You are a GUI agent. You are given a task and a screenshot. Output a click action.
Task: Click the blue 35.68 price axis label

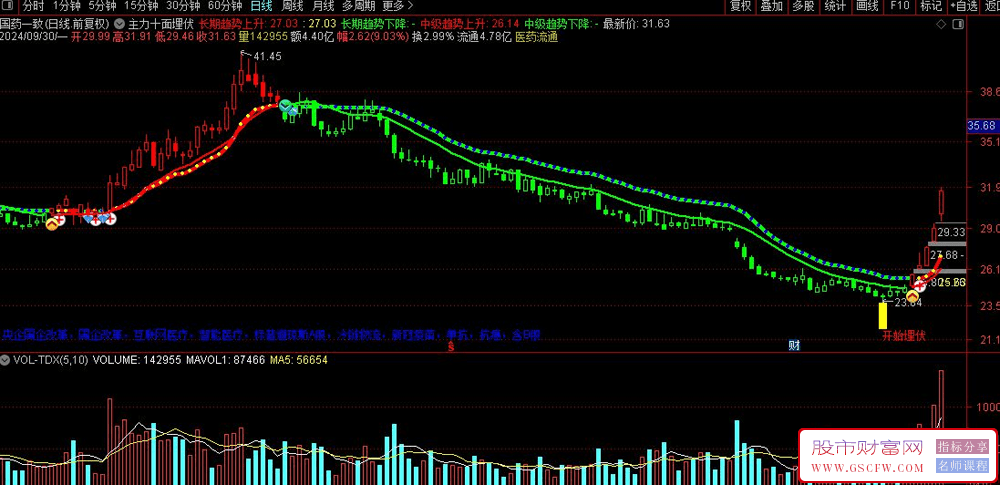981,125
